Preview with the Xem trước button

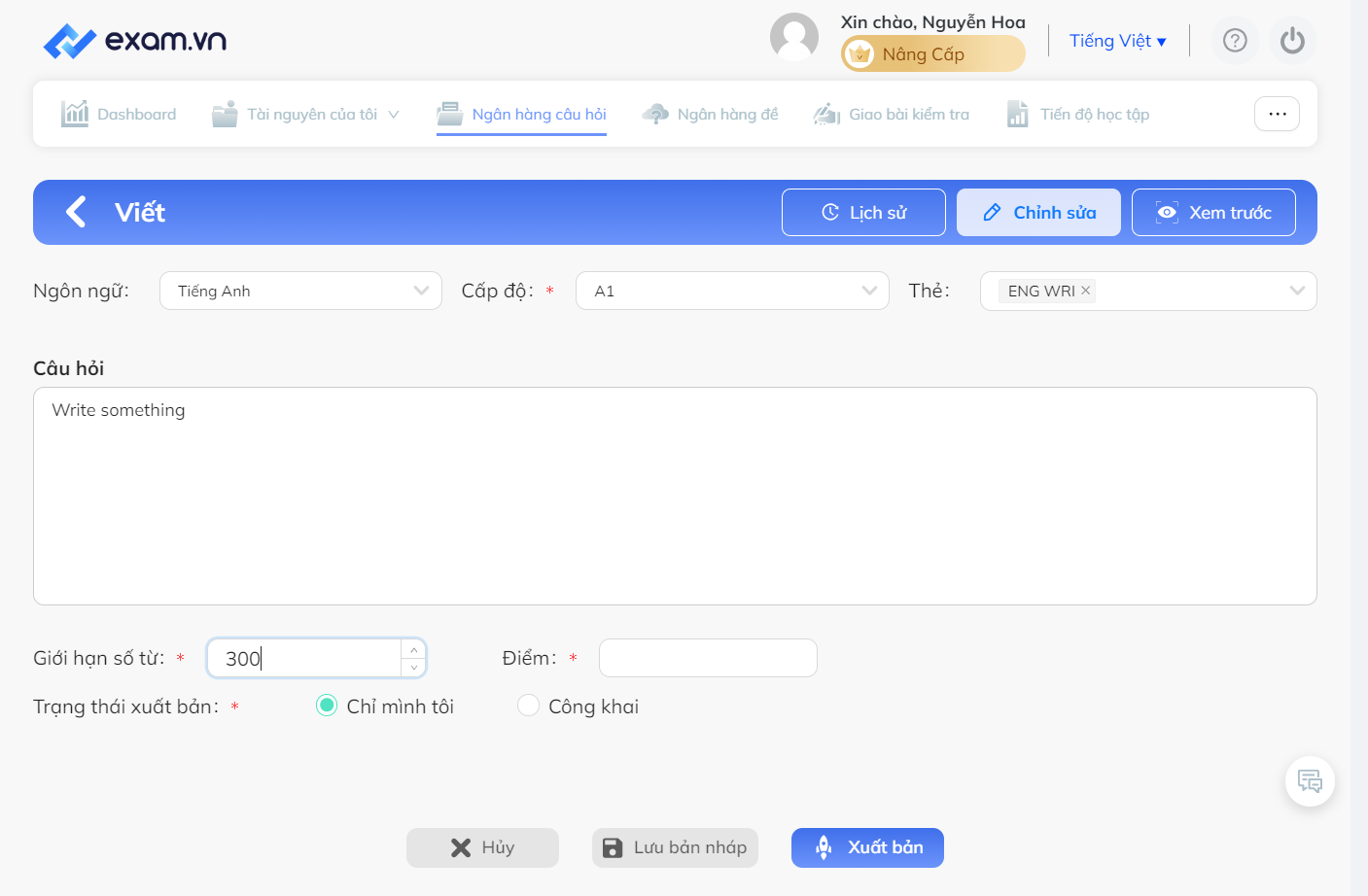coord(1213,212)
